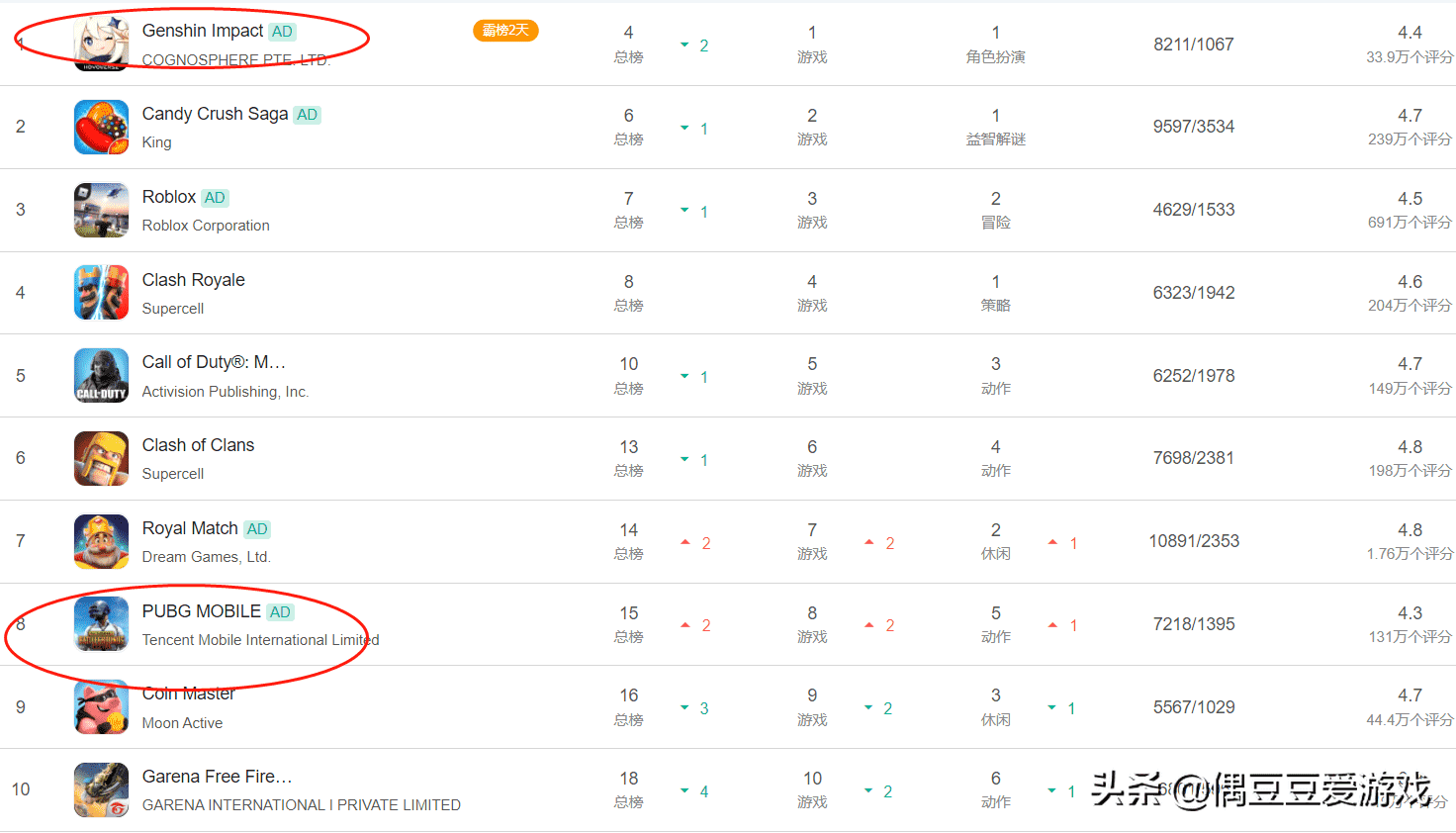Click Royal Match game-rank red up arrow
The height and width of the screenshot is (833, 1456).
pos(868,542)
